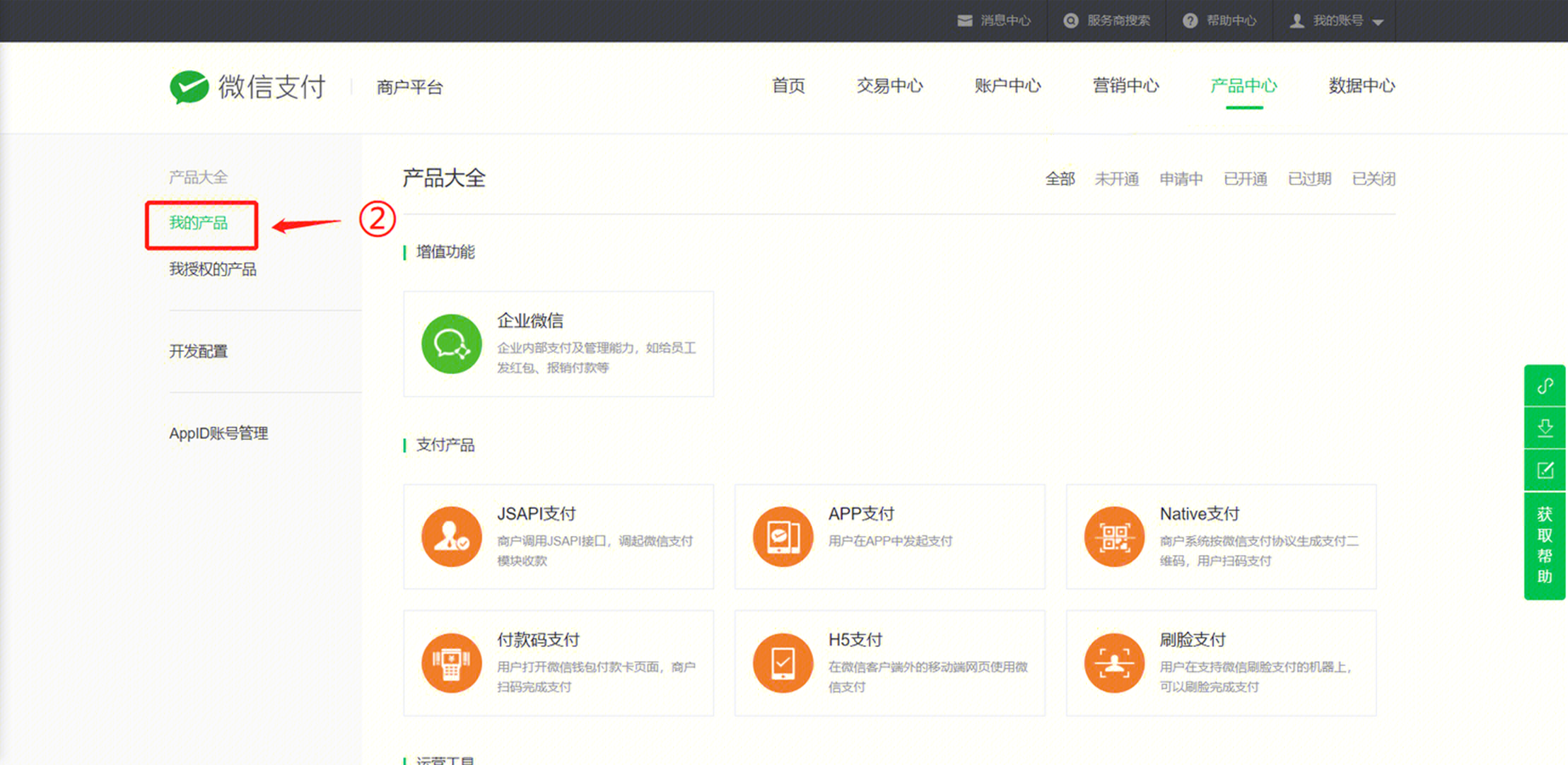Viewport: 1568px width, 765px height.
Task: Filter products by 全部
Action: pos(1060,179)
